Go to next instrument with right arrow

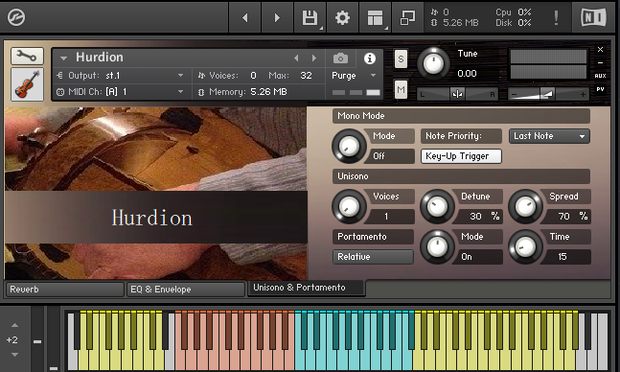277,17
